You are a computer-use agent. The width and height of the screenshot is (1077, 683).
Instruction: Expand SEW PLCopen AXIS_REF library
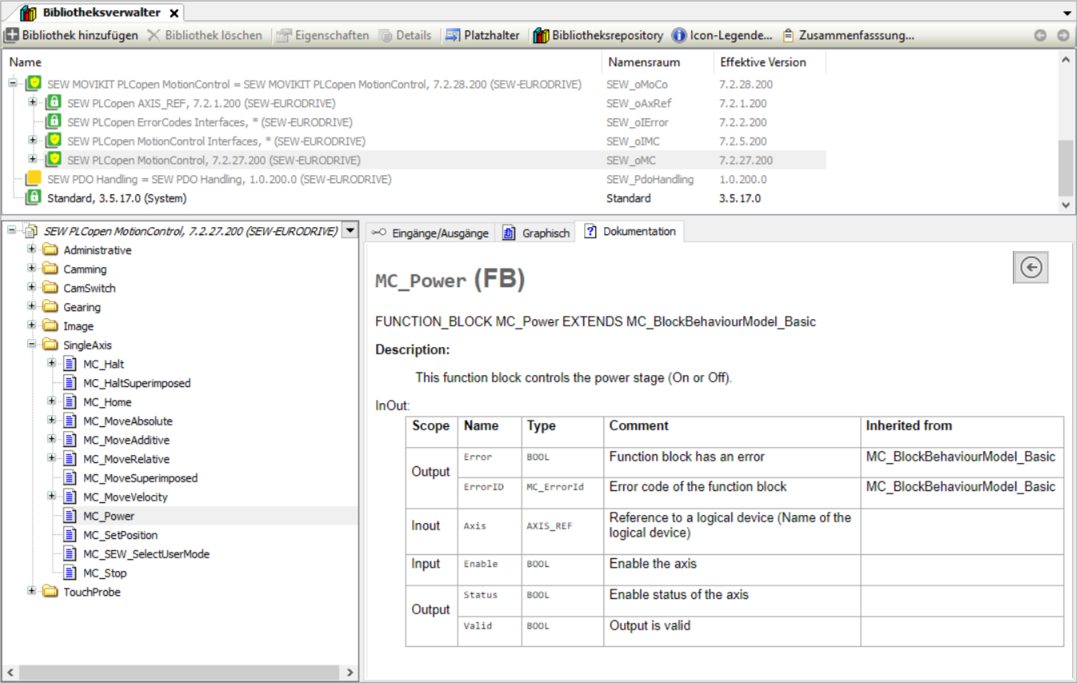[33, 103]
